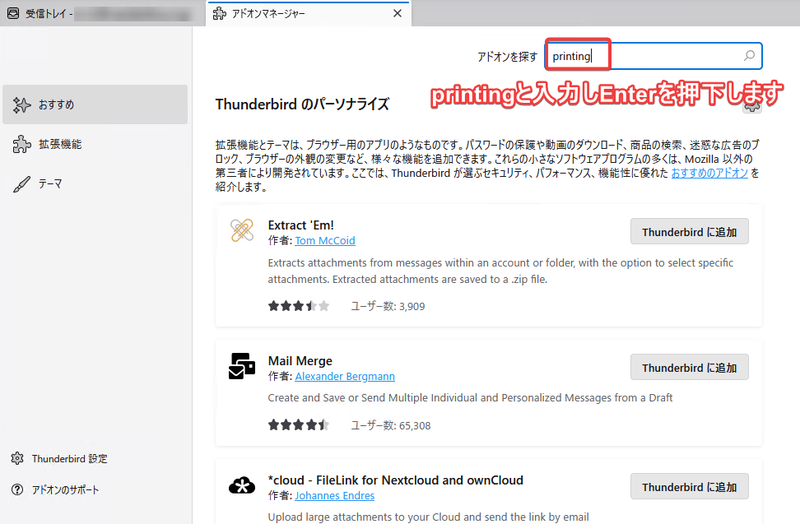Add Mail Merge to Thunderbird
The height and width of the screenshot is (524, 800).
pos(689,367)
